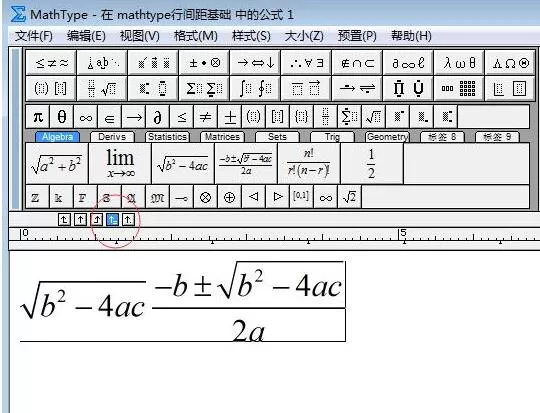
Task: Select the second tab-stop alignment button
Action: pos(80,219)
